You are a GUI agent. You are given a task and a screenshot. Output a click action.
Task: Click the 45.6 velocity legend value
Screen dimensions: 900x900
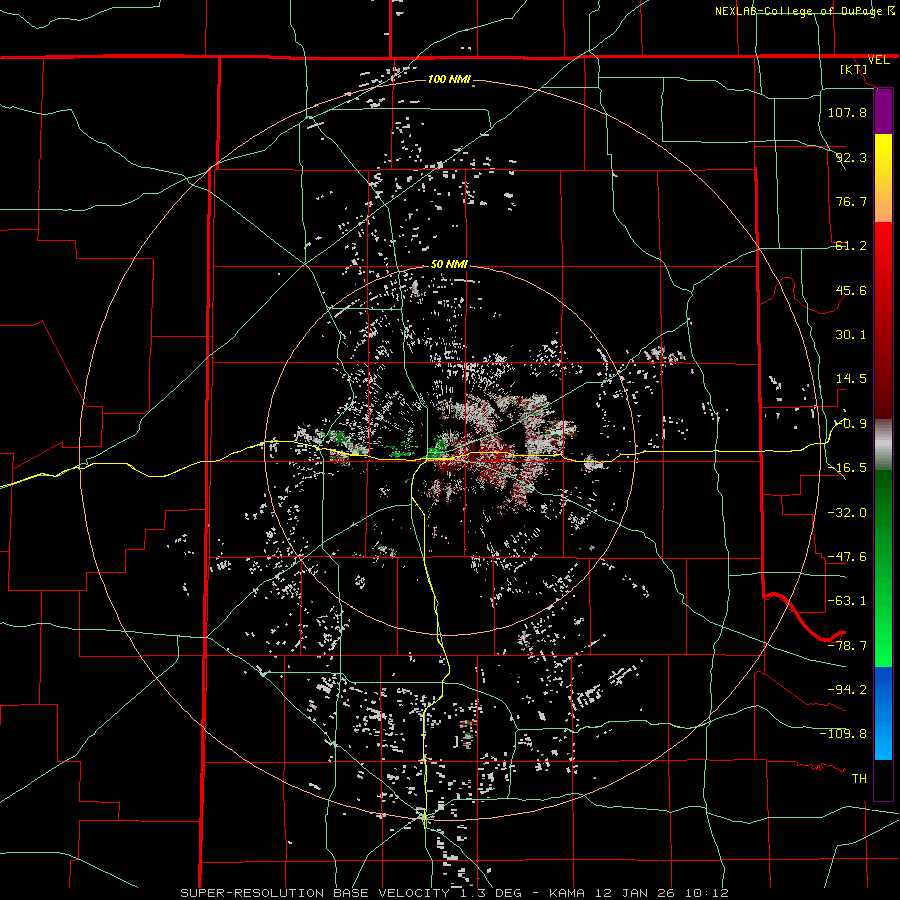[x=851, y=290]
